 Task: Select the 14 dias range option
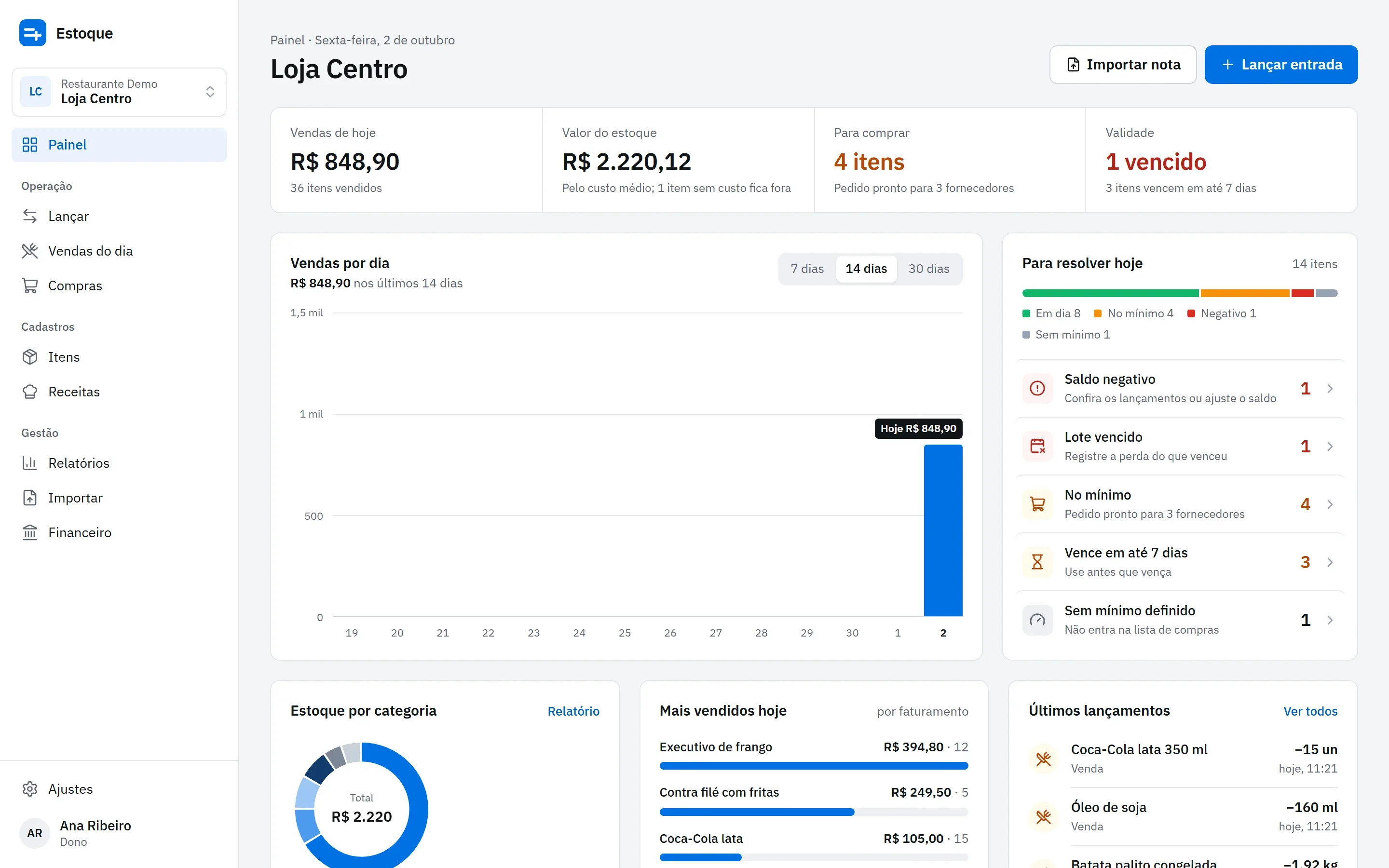click(866, 269)
